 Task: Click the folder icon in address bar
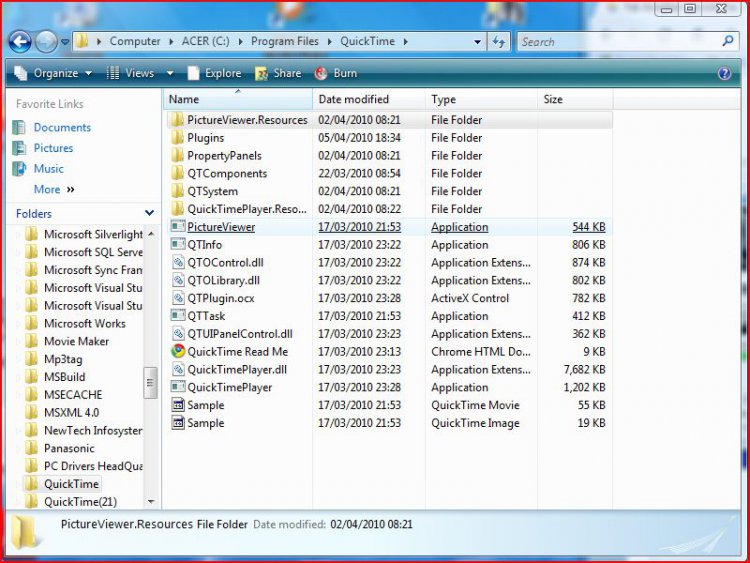[82, 42]
